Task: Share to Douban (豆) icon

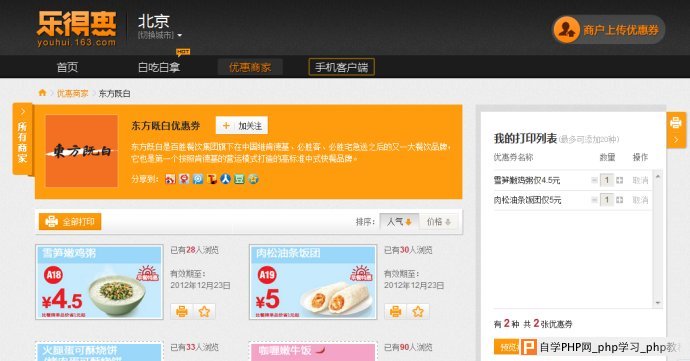Action: pyautogui.click(x=239, y=179)
